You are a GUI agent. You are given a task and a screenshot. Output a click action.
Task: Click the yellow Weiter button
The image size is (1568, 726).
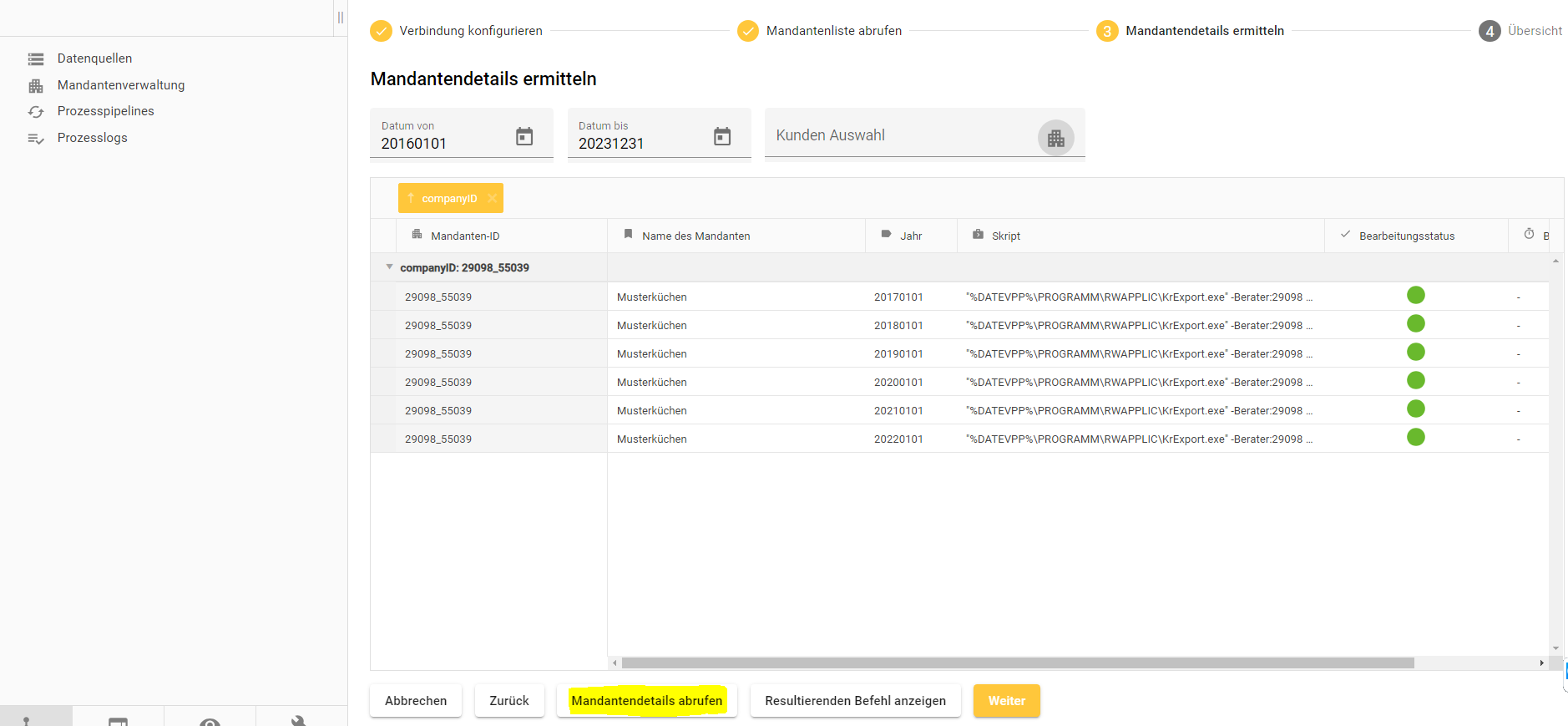coord(1006,701)
